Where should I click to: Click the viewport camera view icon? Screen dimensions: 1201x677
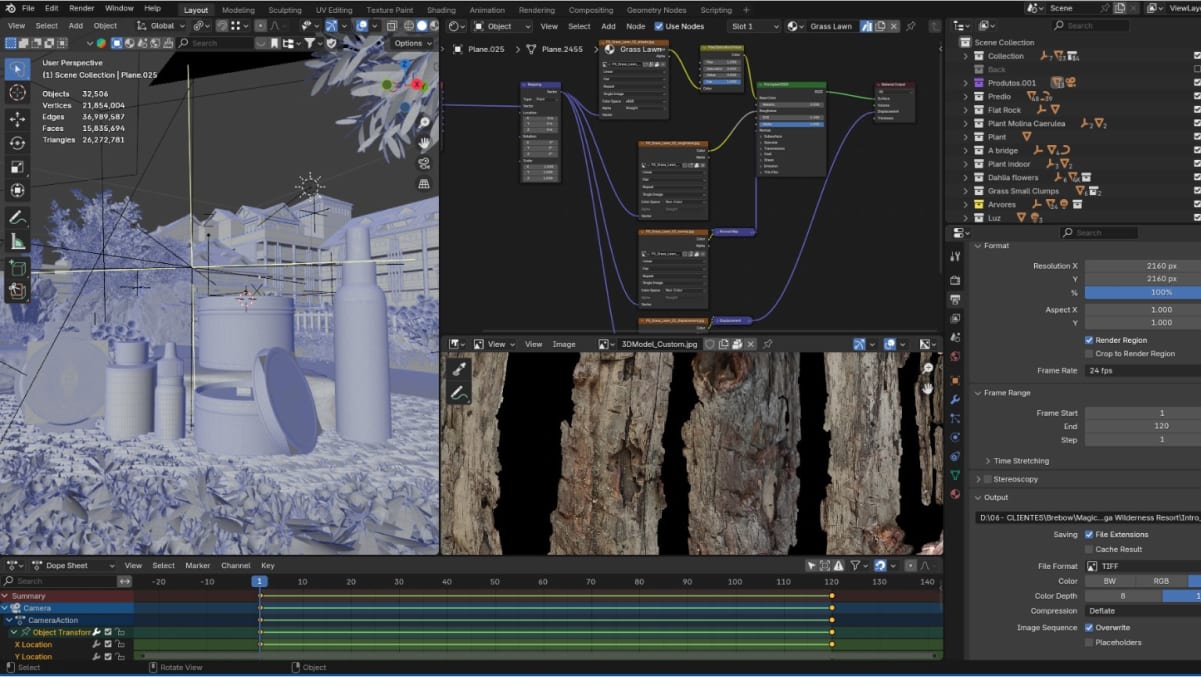(x=424, y=163)
